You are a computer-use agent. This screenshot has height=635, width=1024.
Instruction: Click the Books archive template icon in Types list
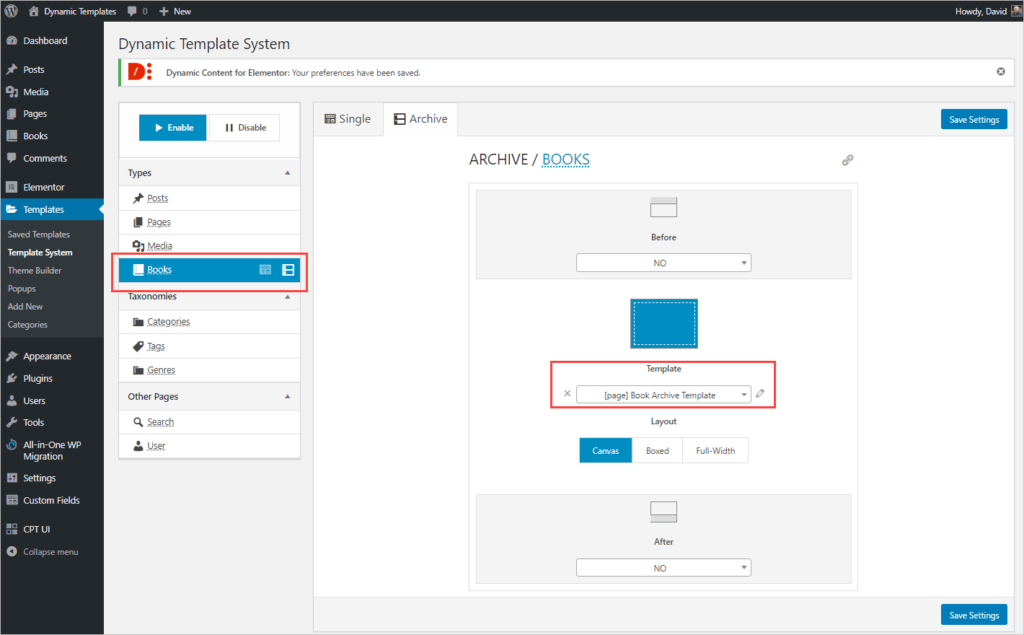(x=288, y=270)
